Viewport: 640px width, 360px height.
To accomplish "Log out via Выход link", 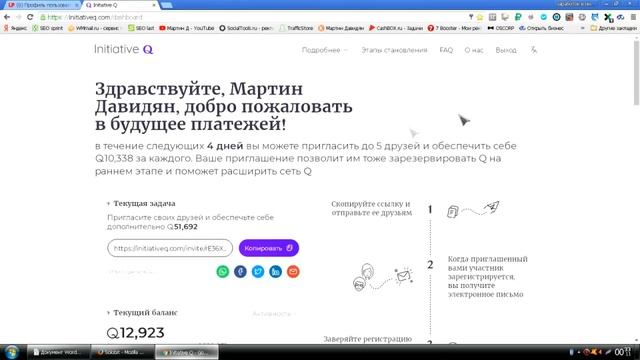I will tap(506, 50).
